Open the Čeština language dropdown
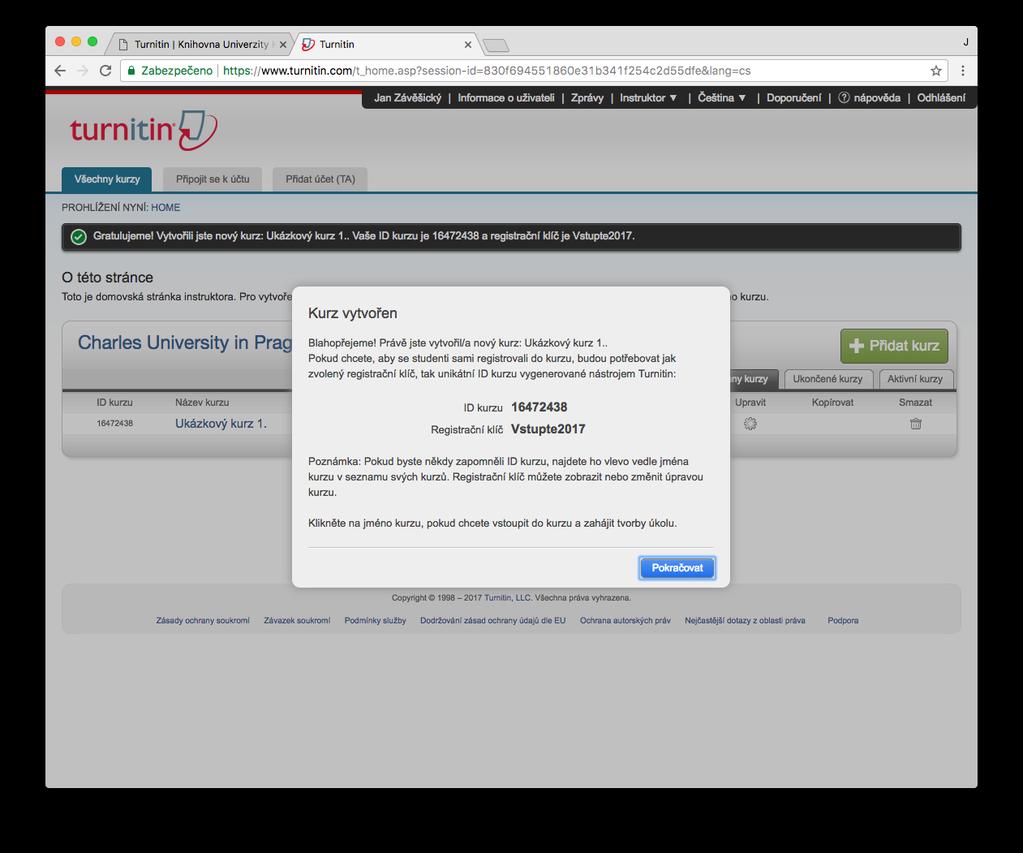1023x853 pixels. pyautogui.click(x=721, y=98)
